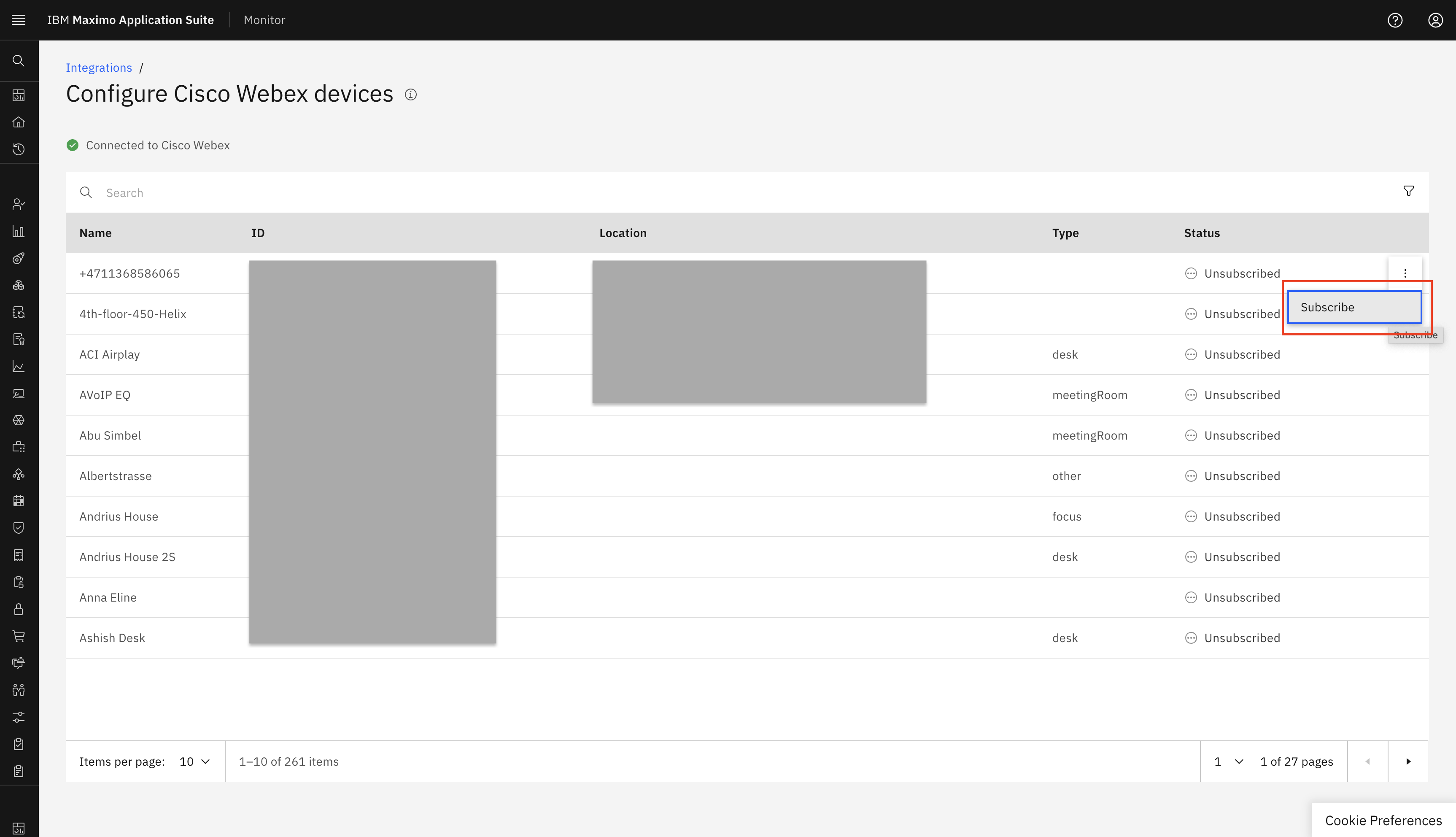Viewport: 1456px width, 837px height.
Task: Click the 1–10 of 261 items text
Action: 289,761
